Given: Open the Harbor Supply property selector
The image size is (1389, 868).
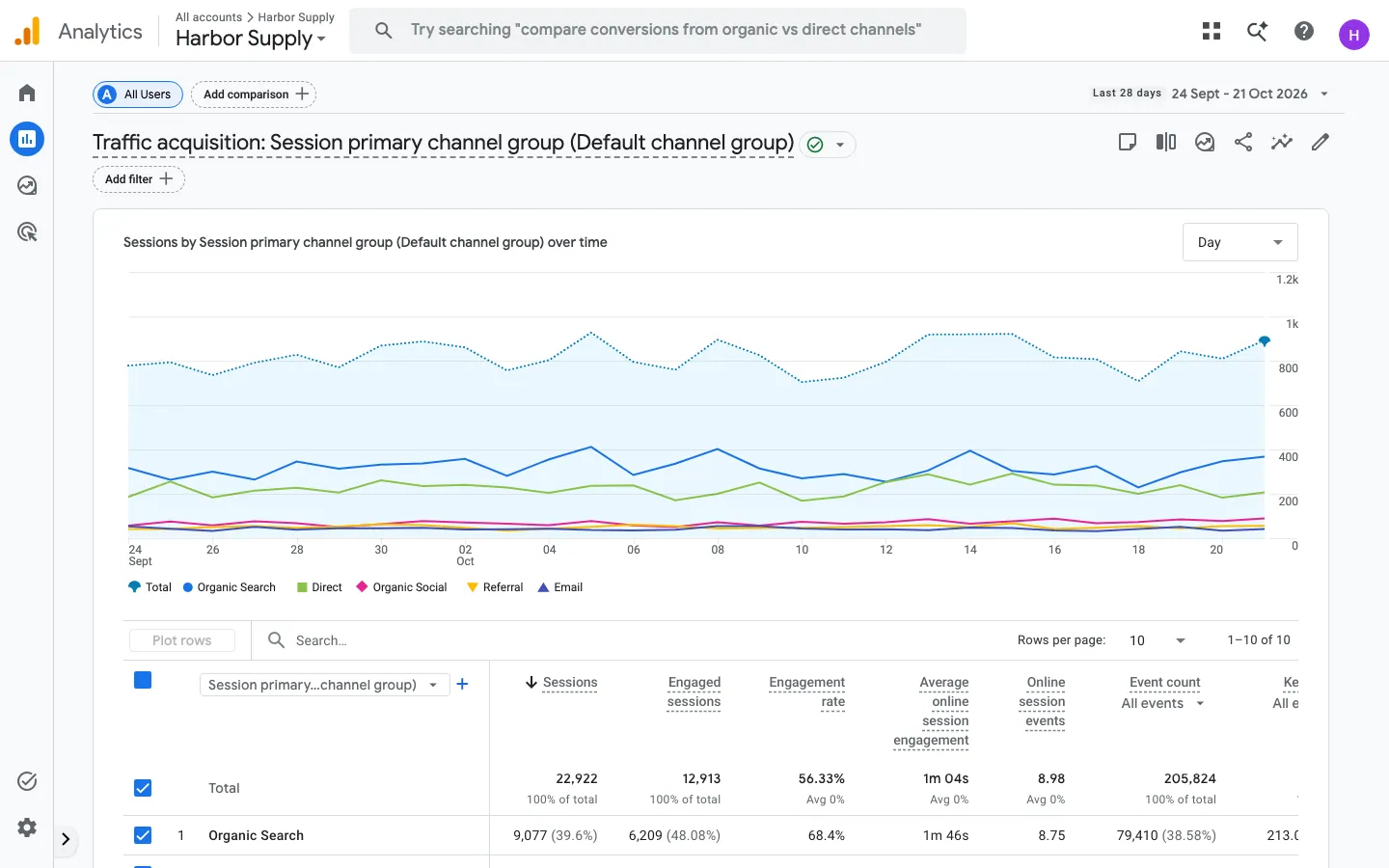Looking at the screenshot, I should coord(251,39).
